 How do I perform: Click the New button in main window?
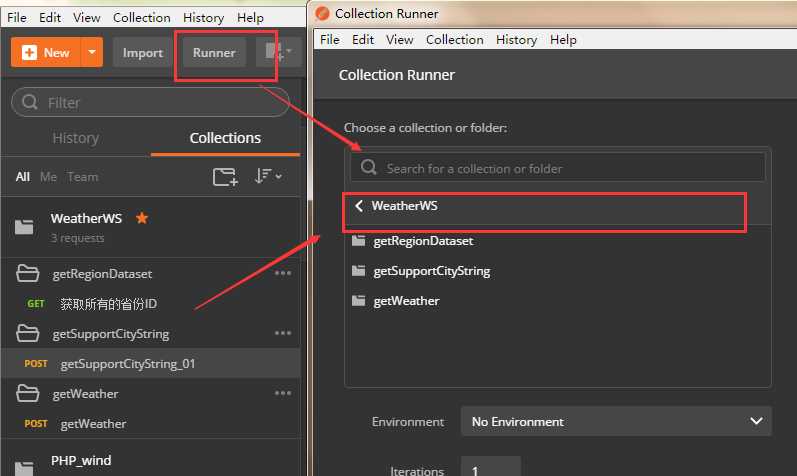coord(46,52)
